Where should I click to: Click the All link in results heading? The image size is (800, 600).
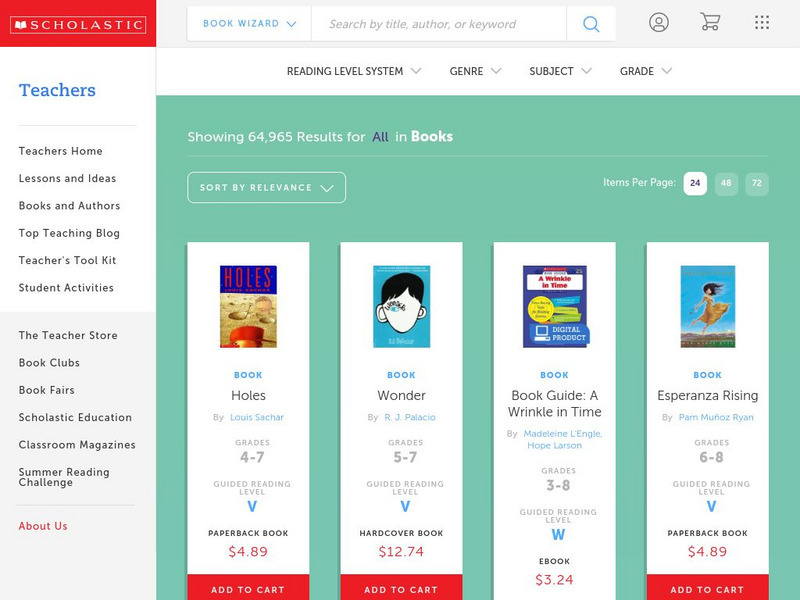pyautogui.click(x=380, y=137)
